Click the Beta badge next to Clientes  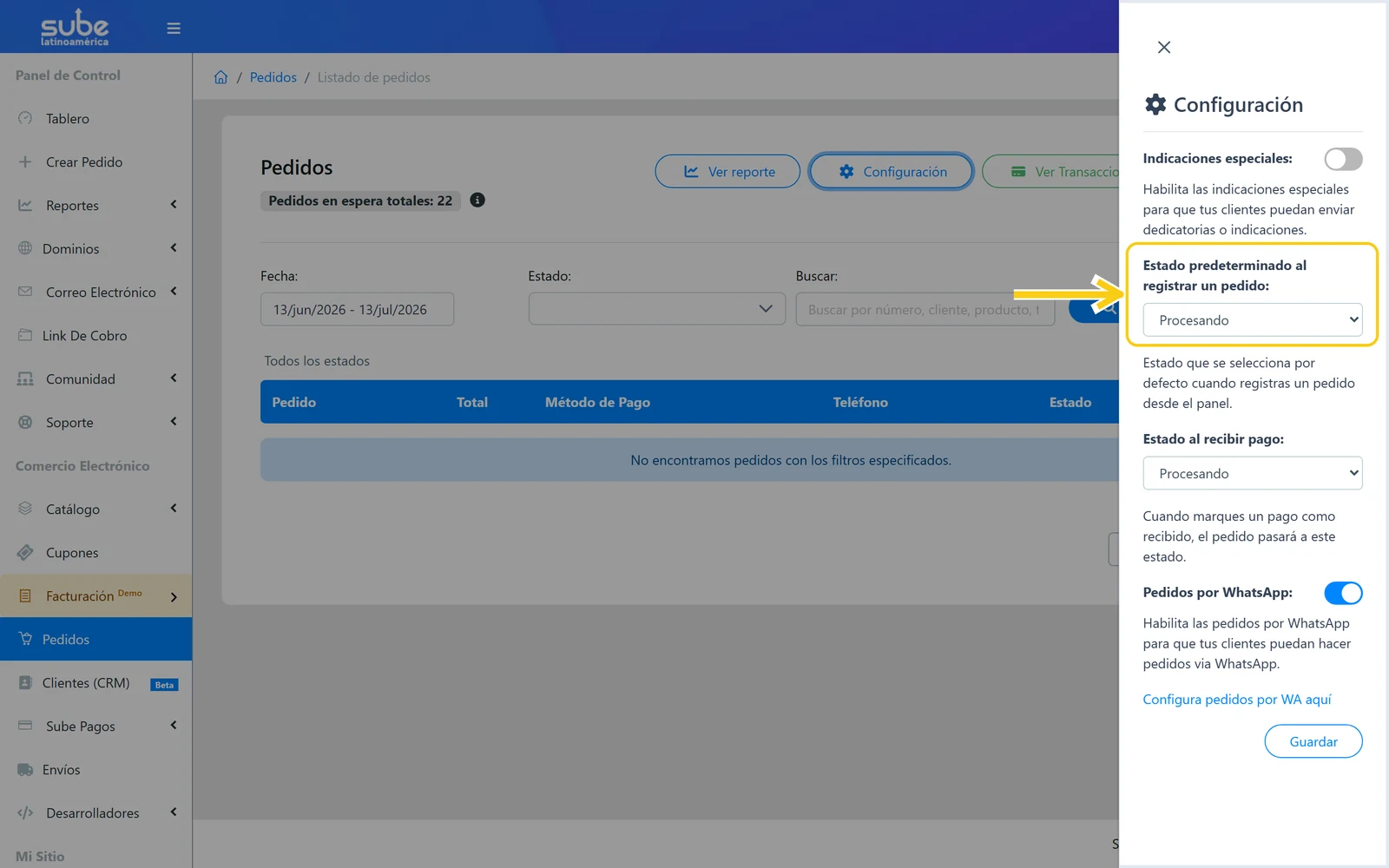[164, 685]
